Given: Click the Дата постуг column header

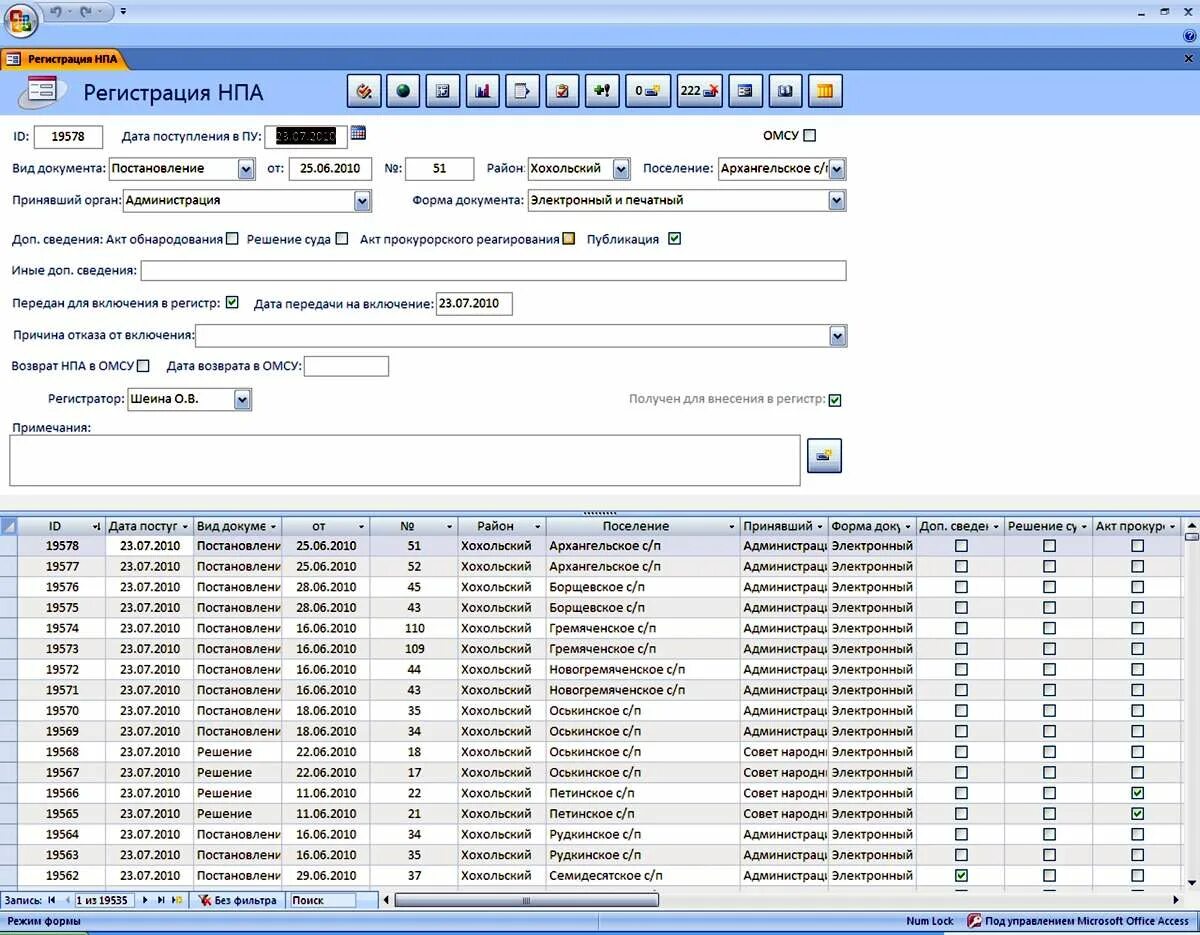Looking at the screenshot, I should pos(149,526).
